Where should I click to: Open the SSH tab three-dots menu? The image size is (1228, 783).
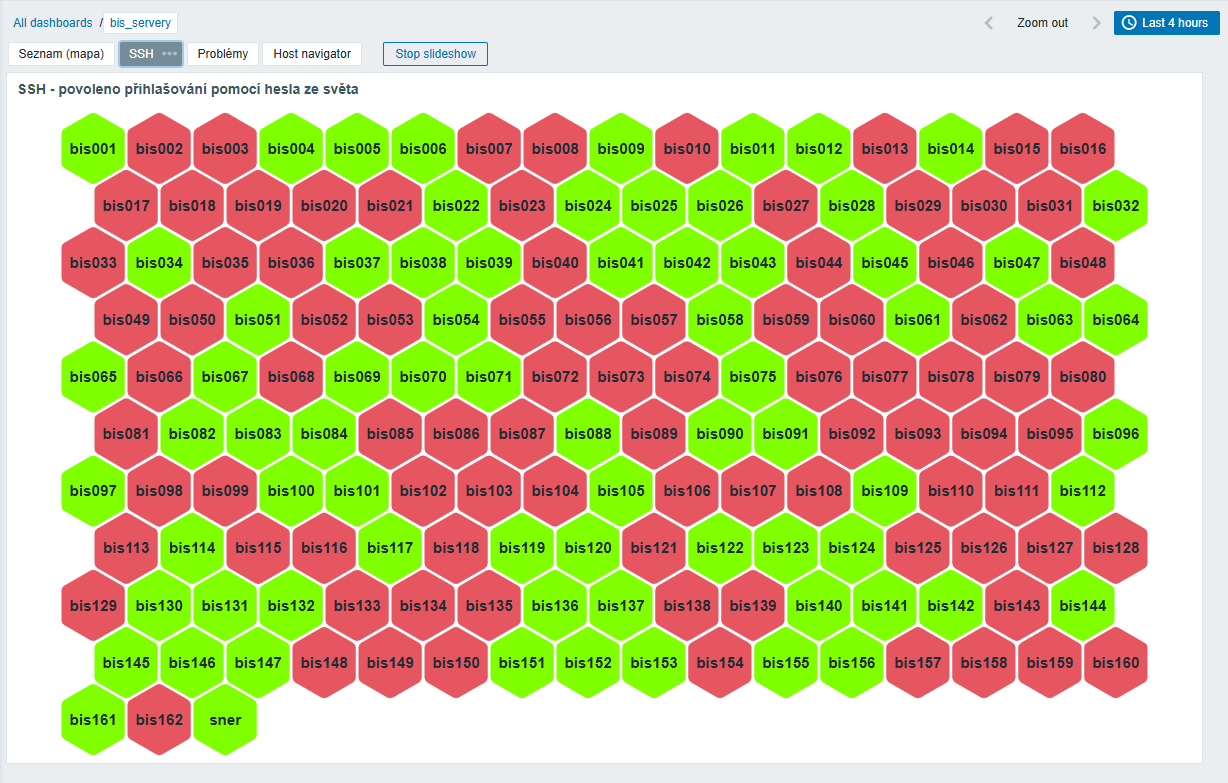[170, 54]
